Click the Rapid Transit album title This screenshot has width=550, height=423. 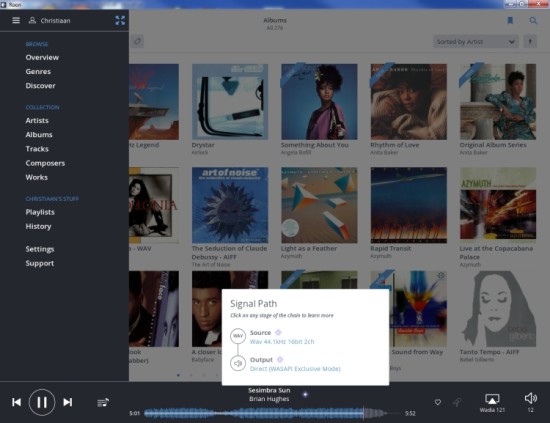click(390, 248)
